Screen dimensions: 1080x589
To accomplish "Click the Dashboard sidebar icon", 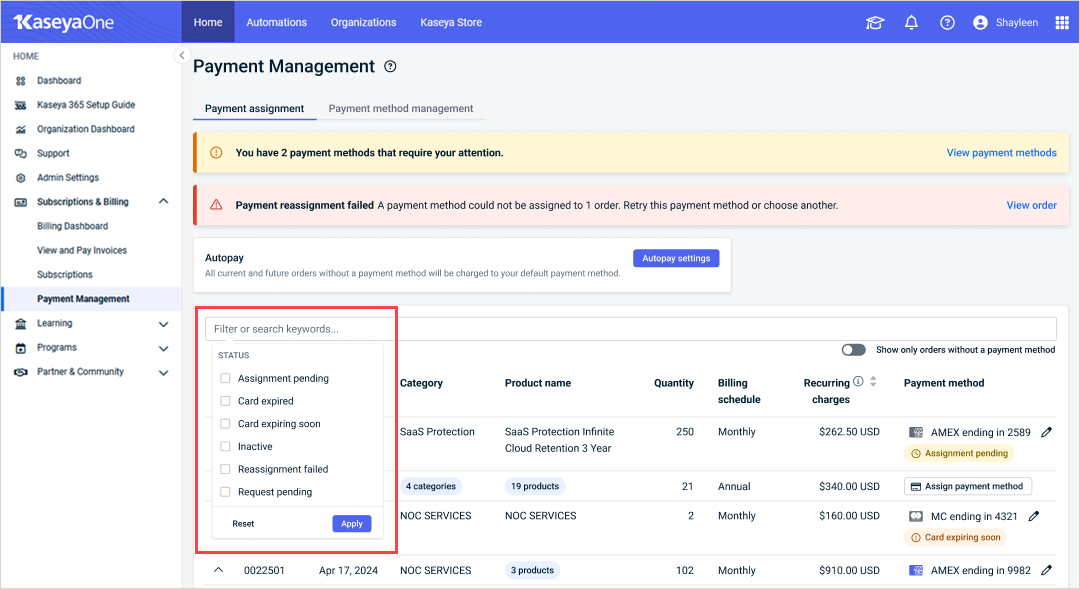I will pos(21,81).
